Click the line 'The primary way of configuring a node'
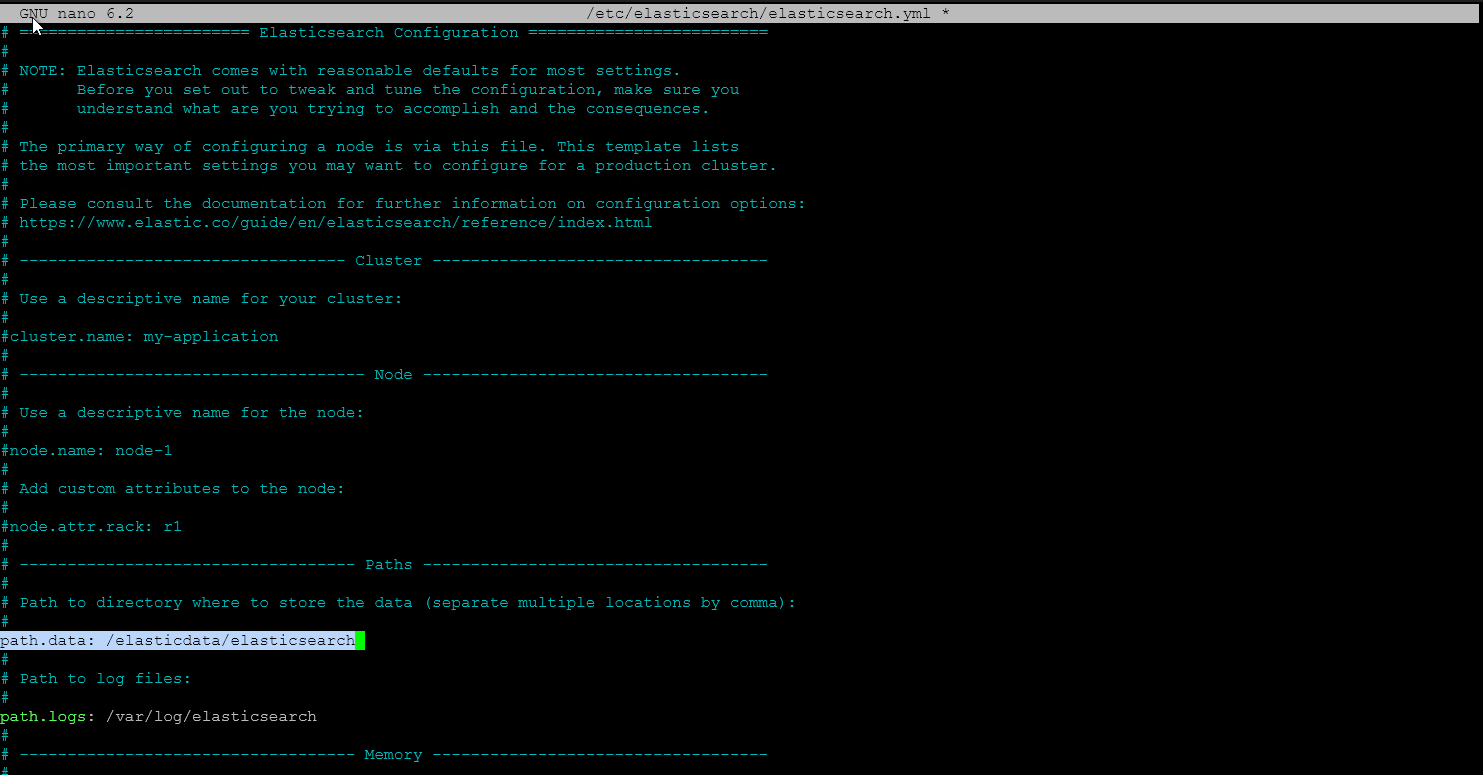The width and height of the screenshot is (1483, 775). (370, 147)
